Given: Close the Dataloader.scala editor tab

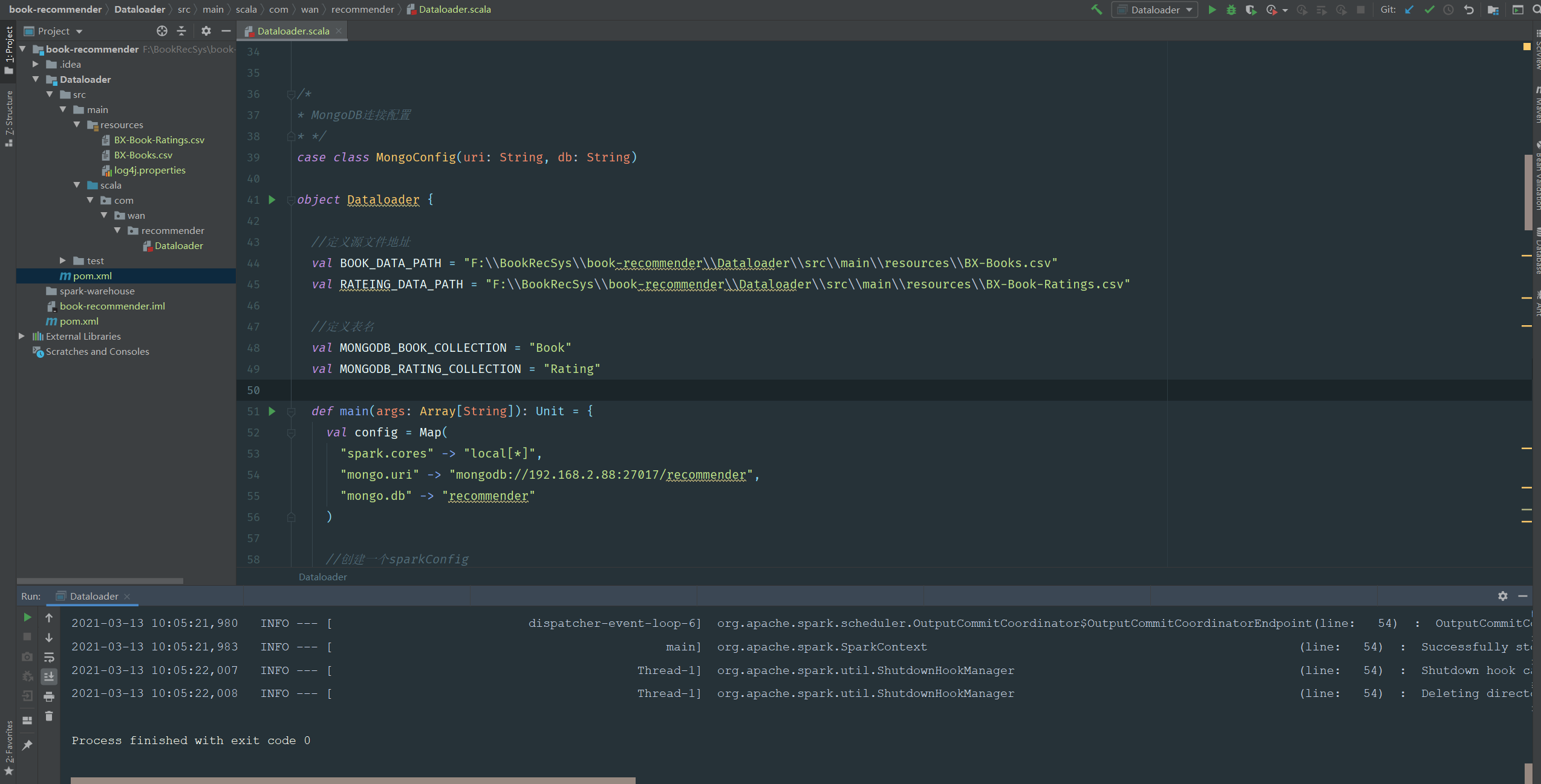Looking at the screenshot, I should (339, 31).
